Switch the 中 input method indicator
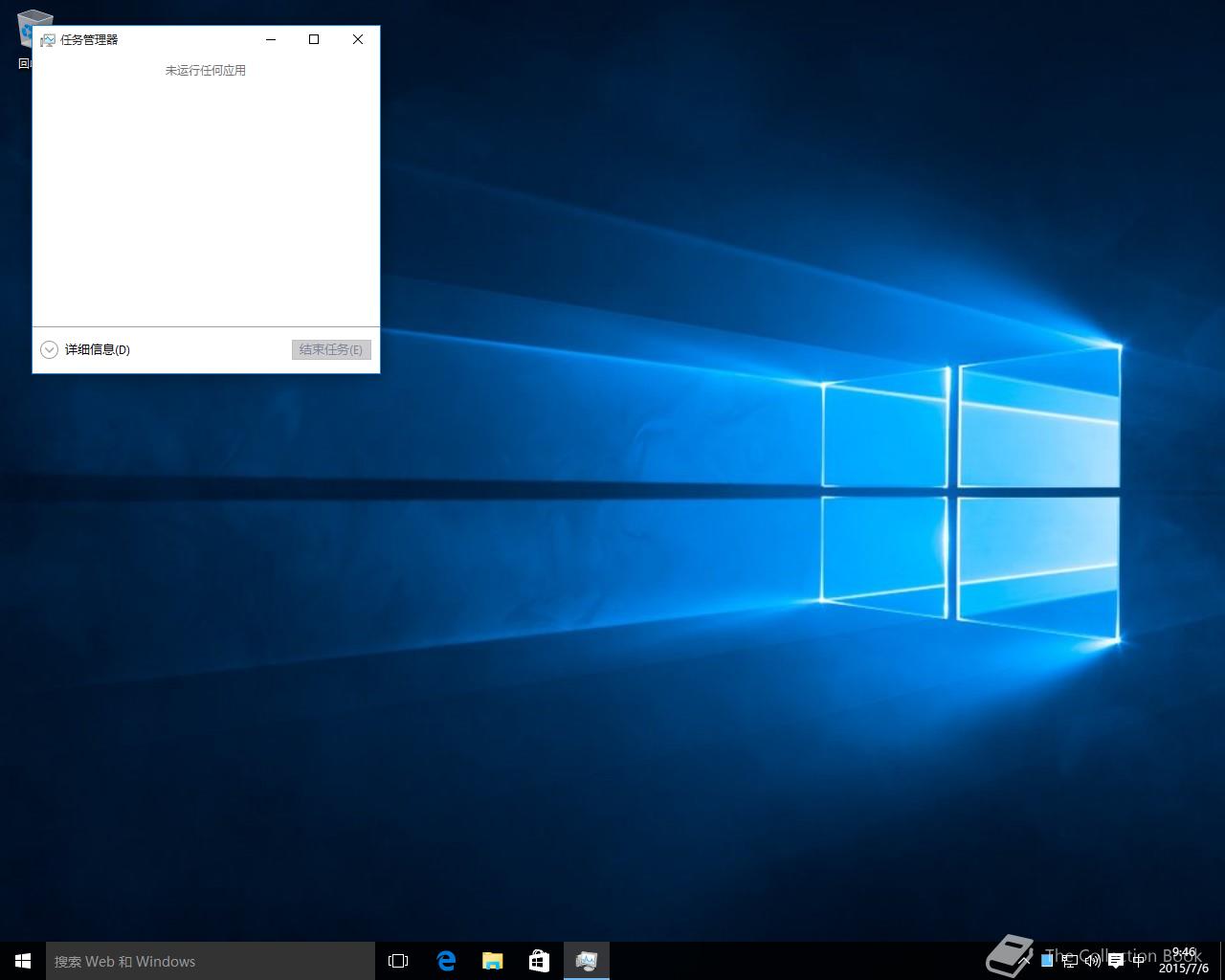 (x=1139, y=961)
